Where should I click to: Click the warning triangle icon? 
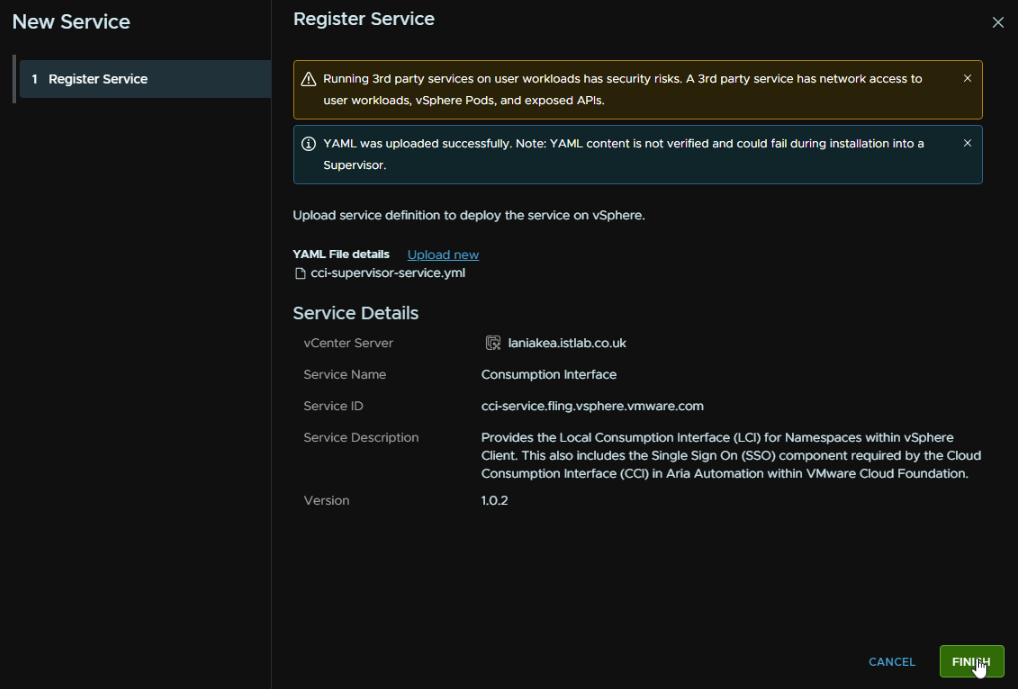308,79
